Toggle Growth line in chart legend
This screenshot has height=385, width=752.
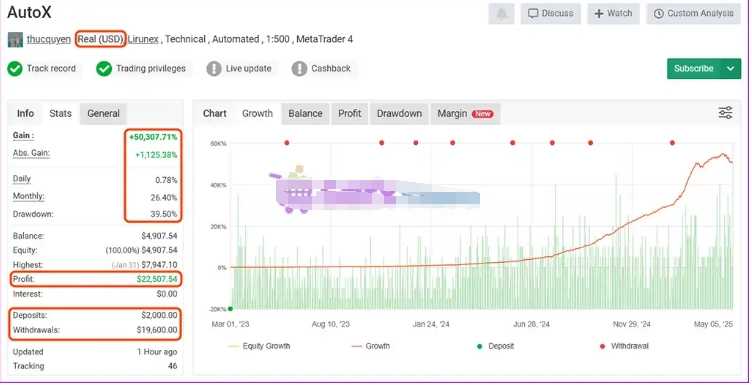click(x=371, y=346)
